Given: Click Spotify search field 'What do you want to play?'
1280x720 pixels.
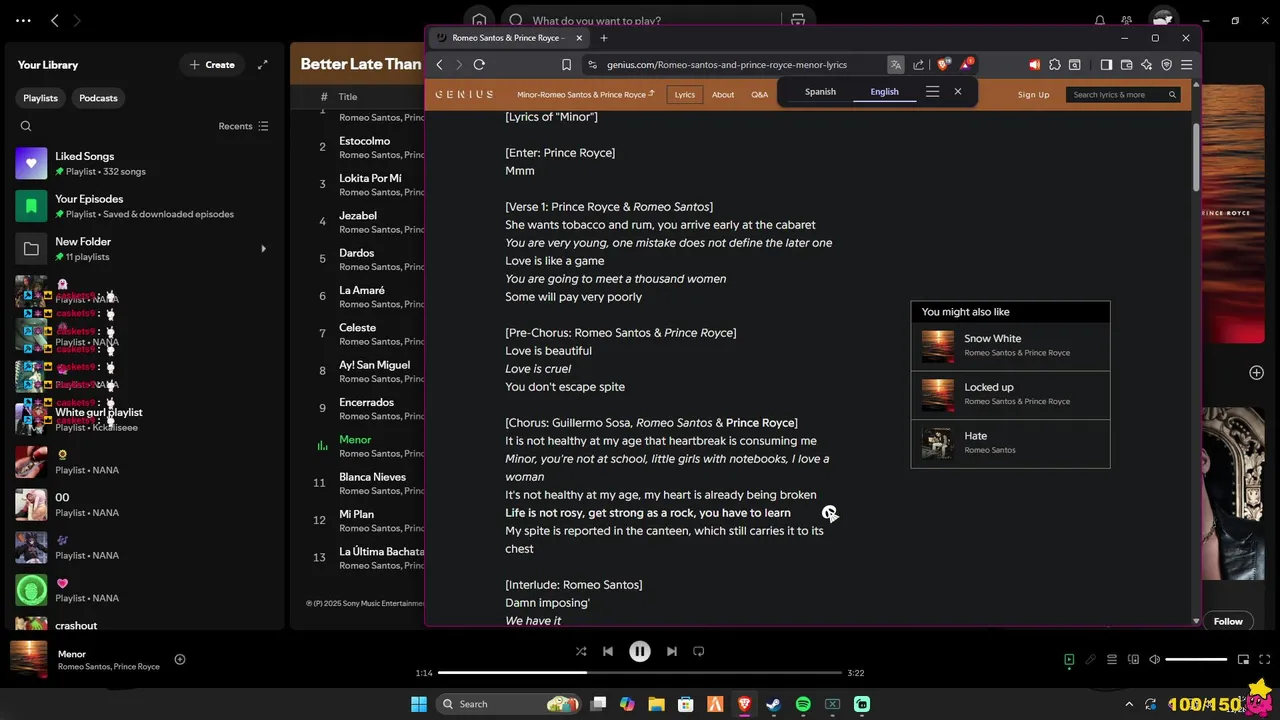Looking at the screenshot, I should (640, 20).
